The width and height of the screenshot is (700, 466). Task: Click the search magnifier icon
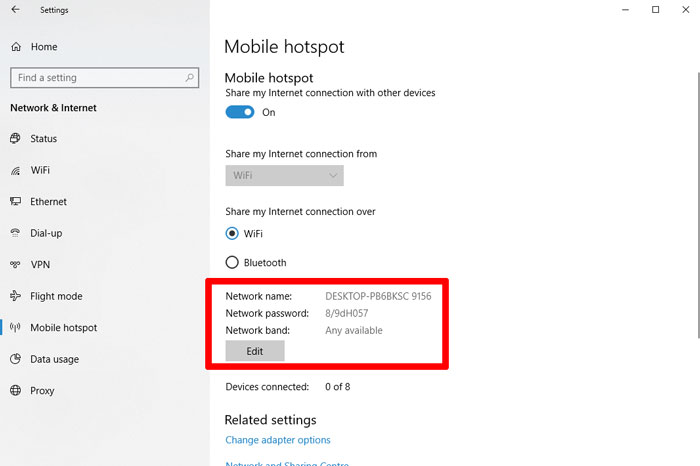click(x=190, y=78)
